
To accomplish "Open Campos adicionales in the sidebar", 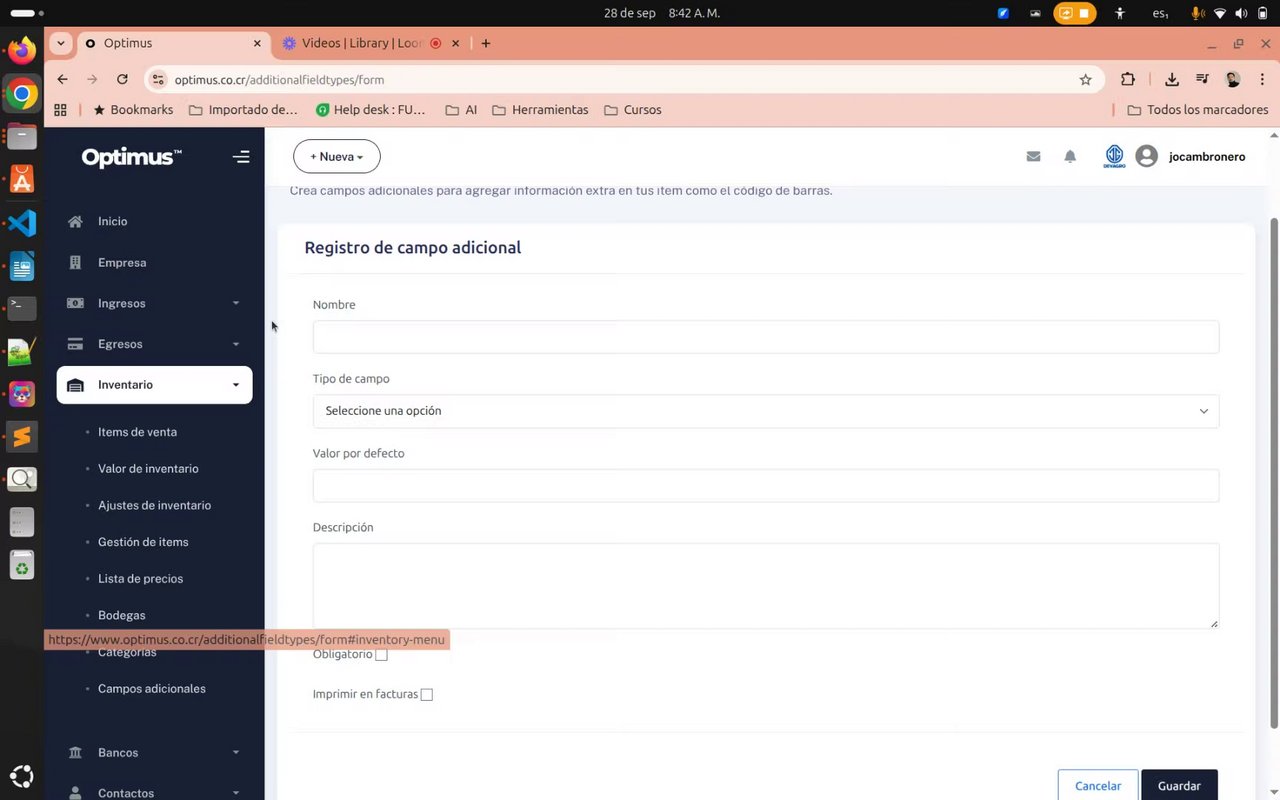I will [x=152, y=689].
